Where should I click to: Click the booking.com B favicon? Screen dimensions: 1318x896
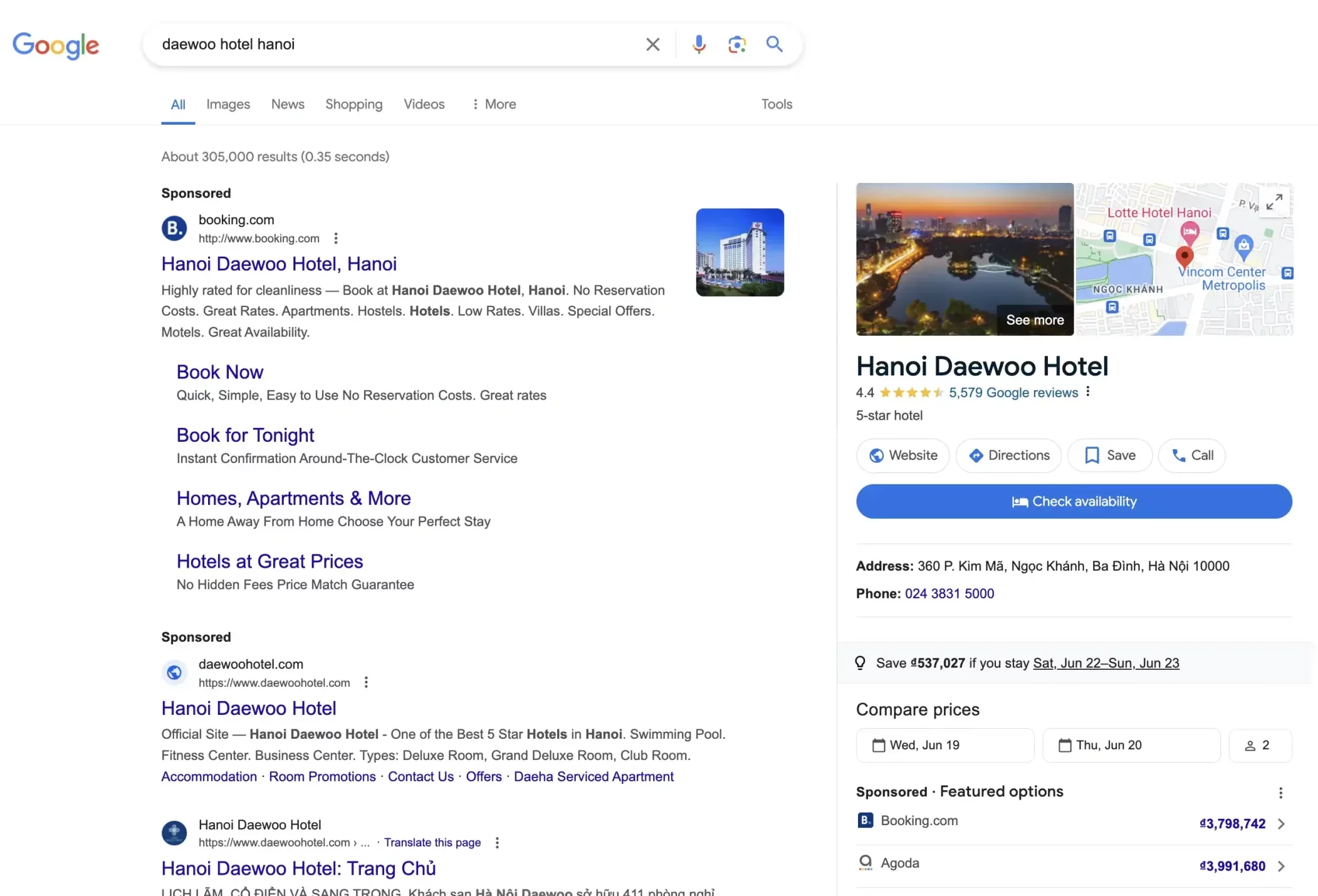coord(174,228)
